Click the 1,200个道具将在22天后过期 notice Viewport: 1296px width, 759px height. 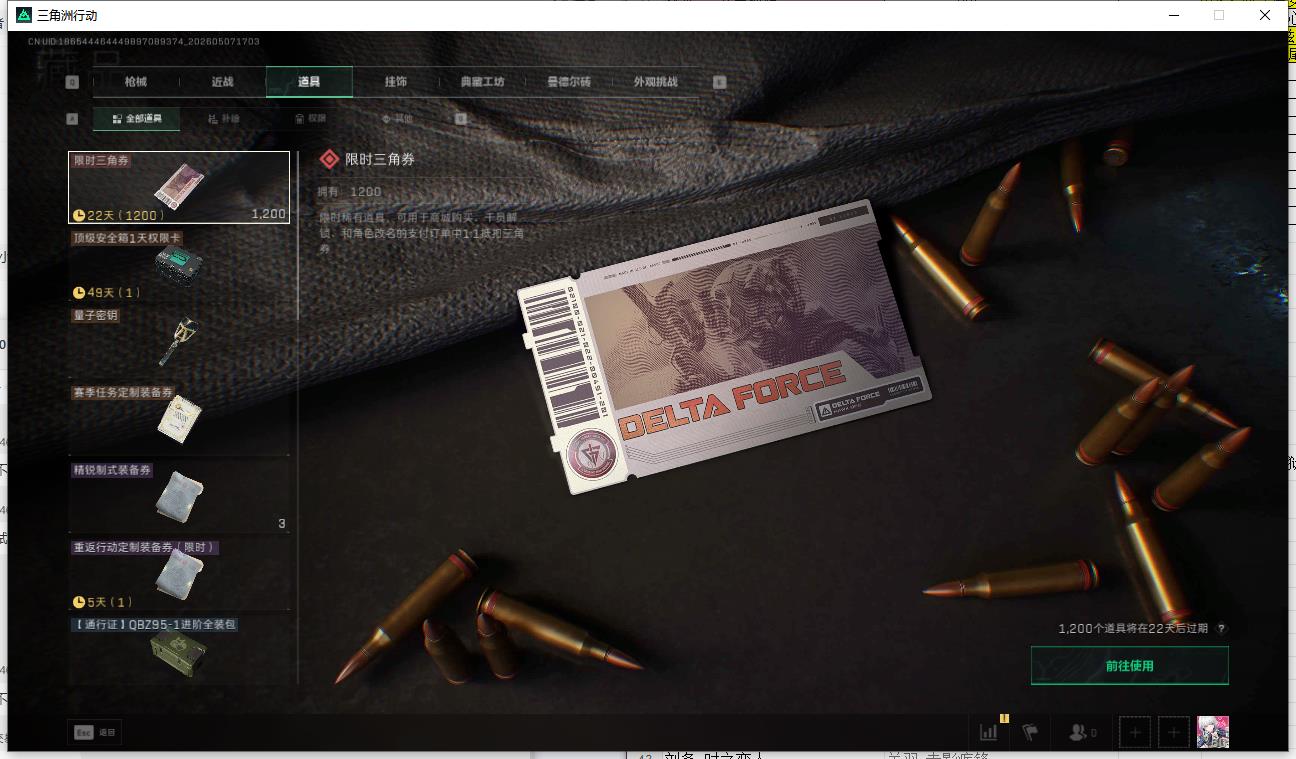[x=1133, y=629]
